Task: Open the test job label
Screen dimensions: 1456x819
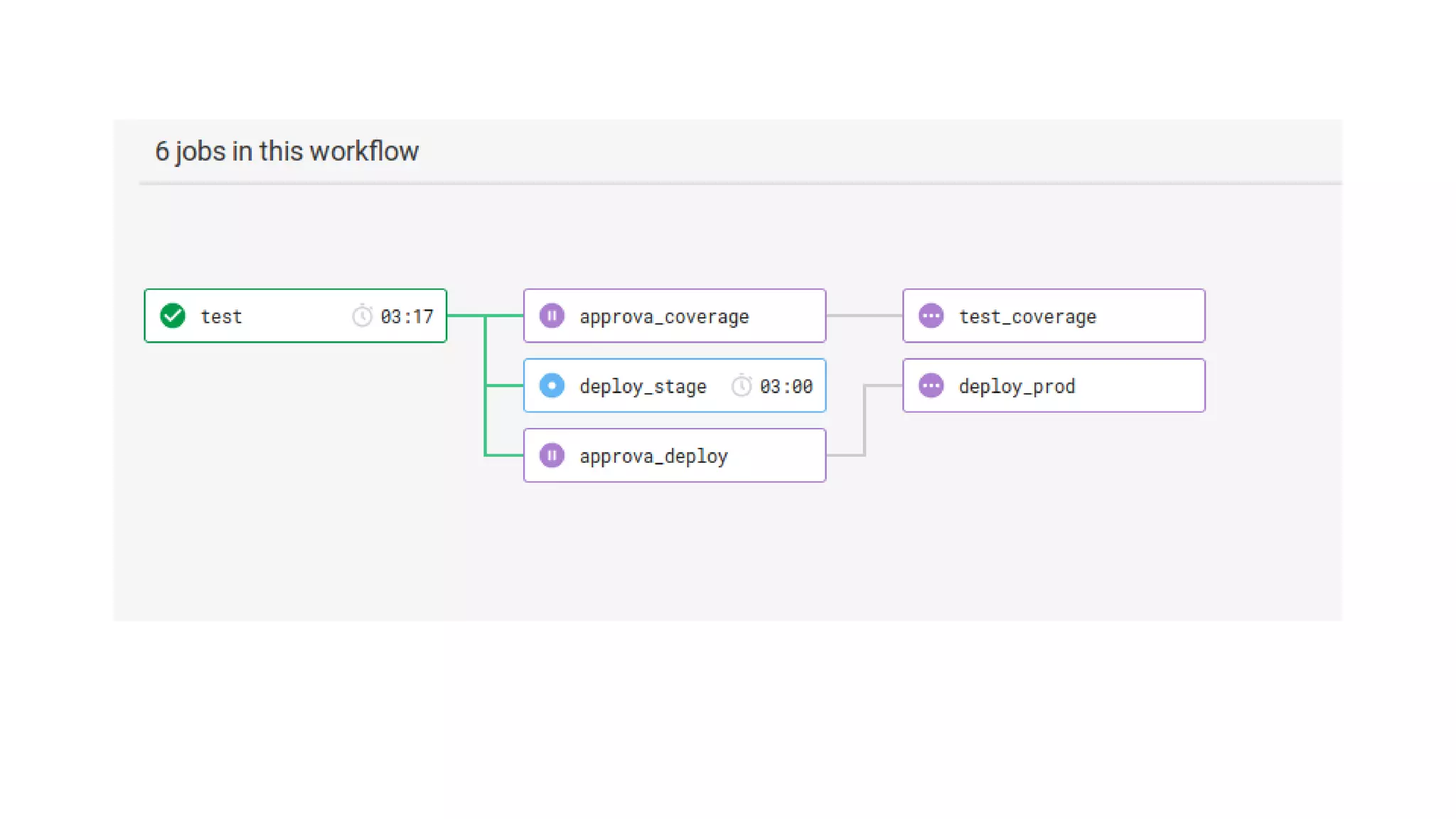Action: click(221, 316)
